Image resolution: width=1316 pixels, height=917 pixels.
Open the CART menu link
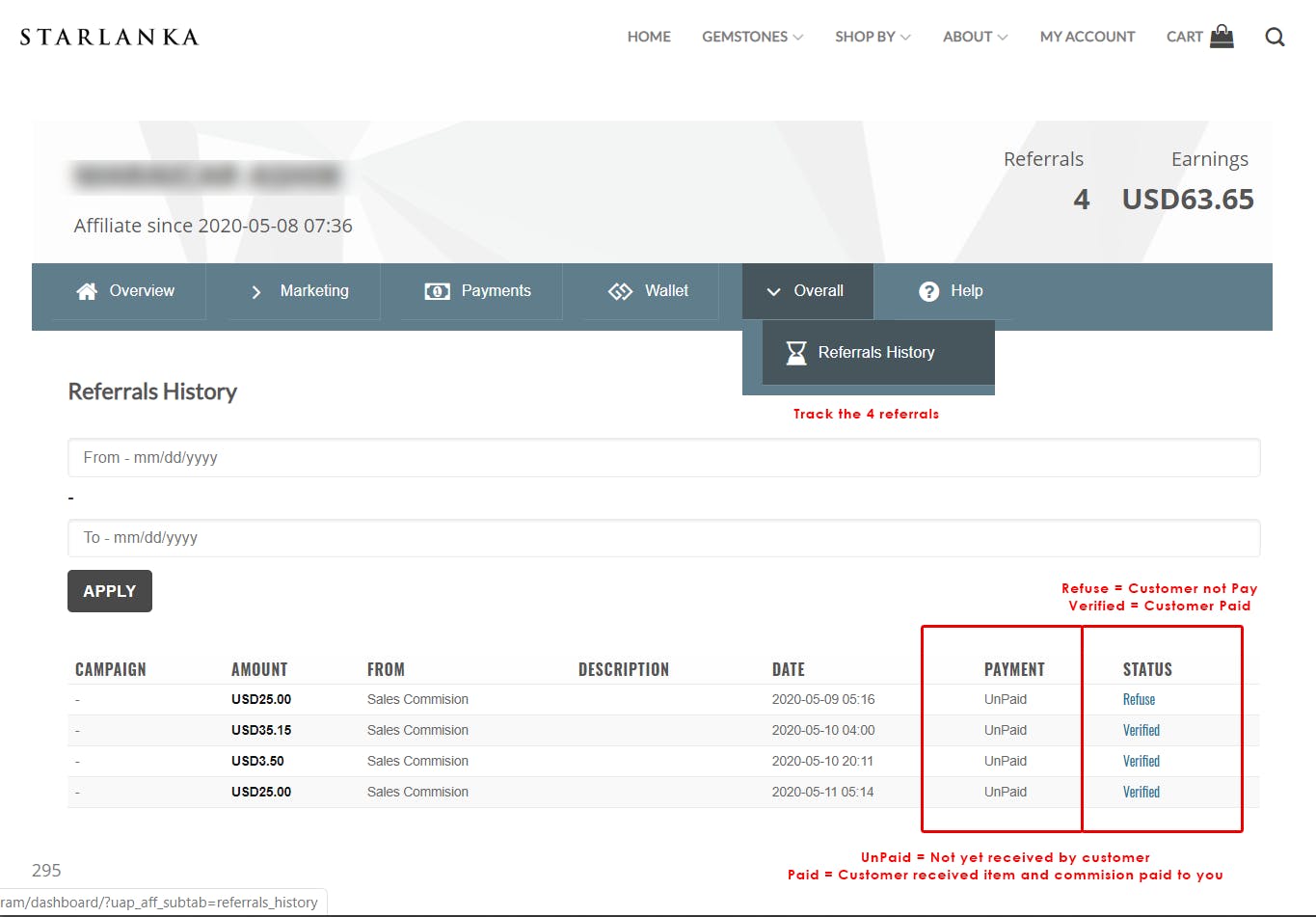click(1185, 37)
